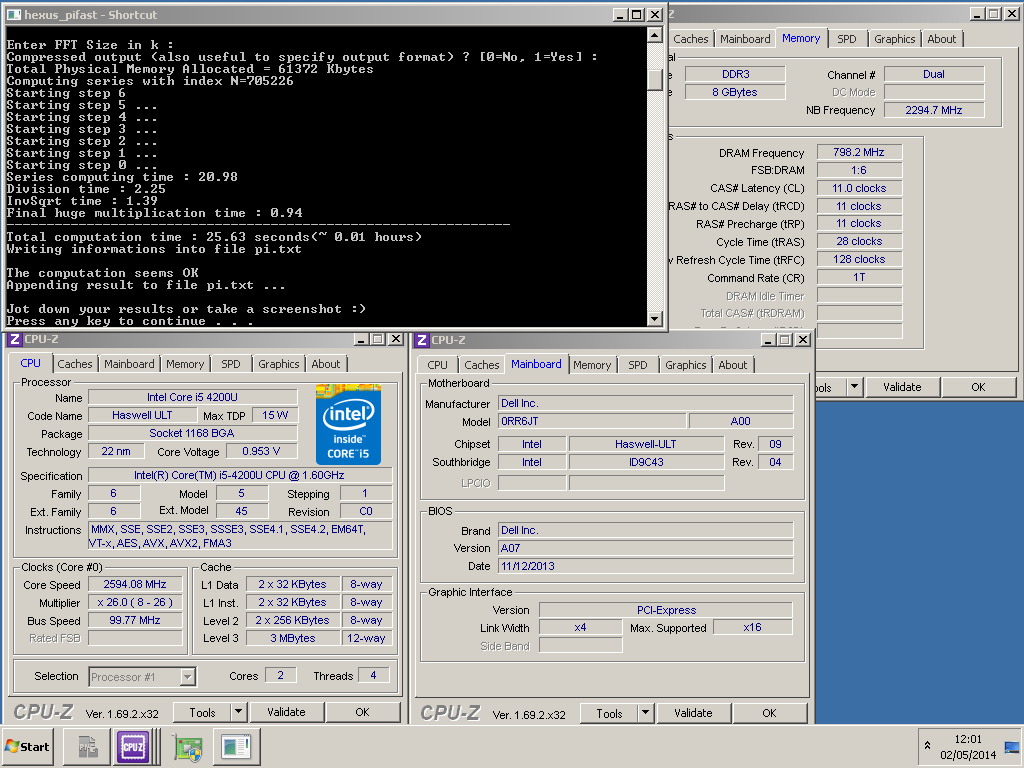The width and height of the screenshot is (1024, 768).
Task: Expand the Processor #1 selection dropdown
Action: (187, 677)
